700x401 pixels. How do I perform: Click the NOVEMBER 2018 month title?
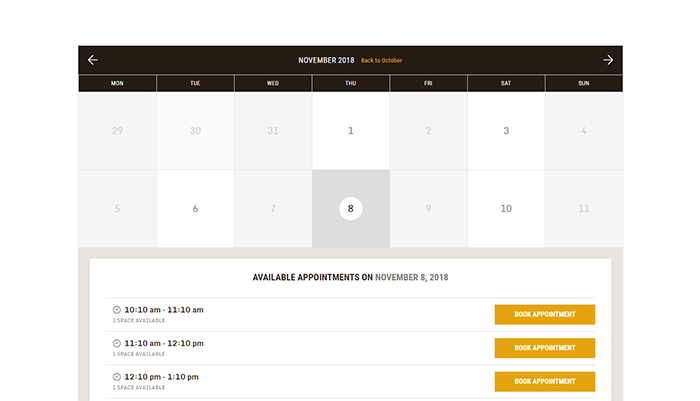[326, 60]
